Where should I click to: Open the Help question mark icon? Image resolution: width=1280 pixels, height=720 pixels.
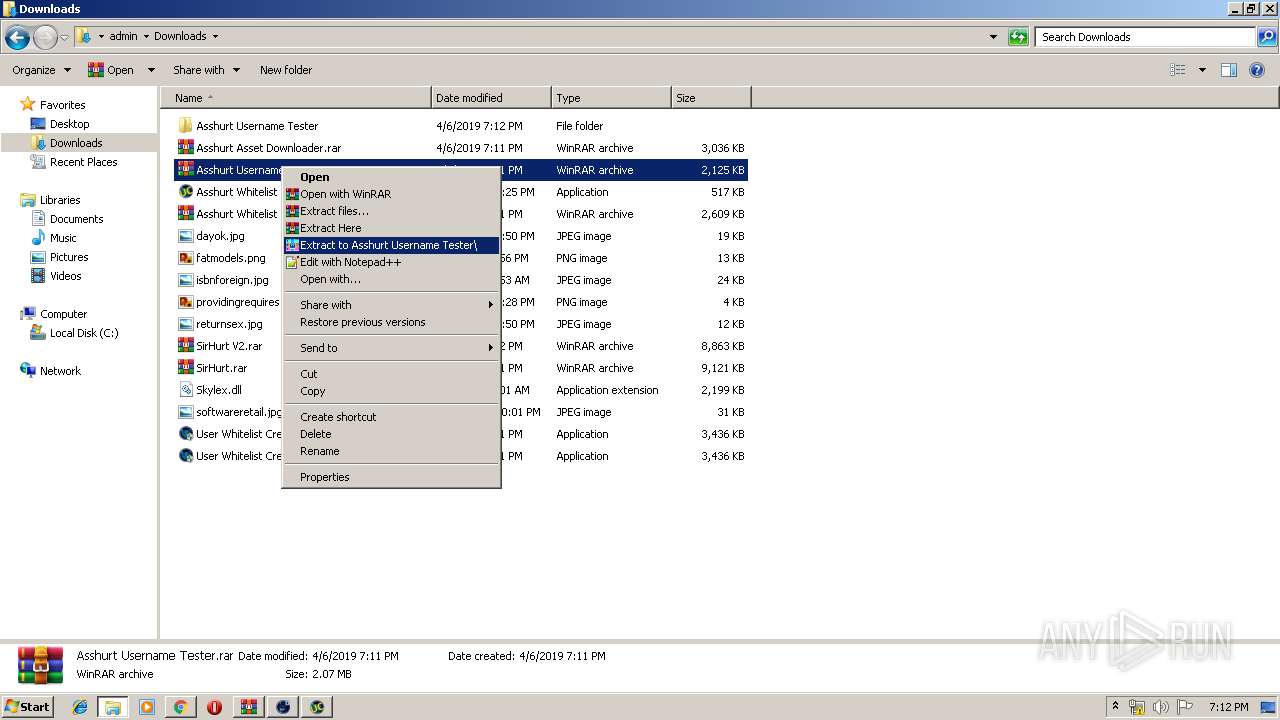(1257, 70)
